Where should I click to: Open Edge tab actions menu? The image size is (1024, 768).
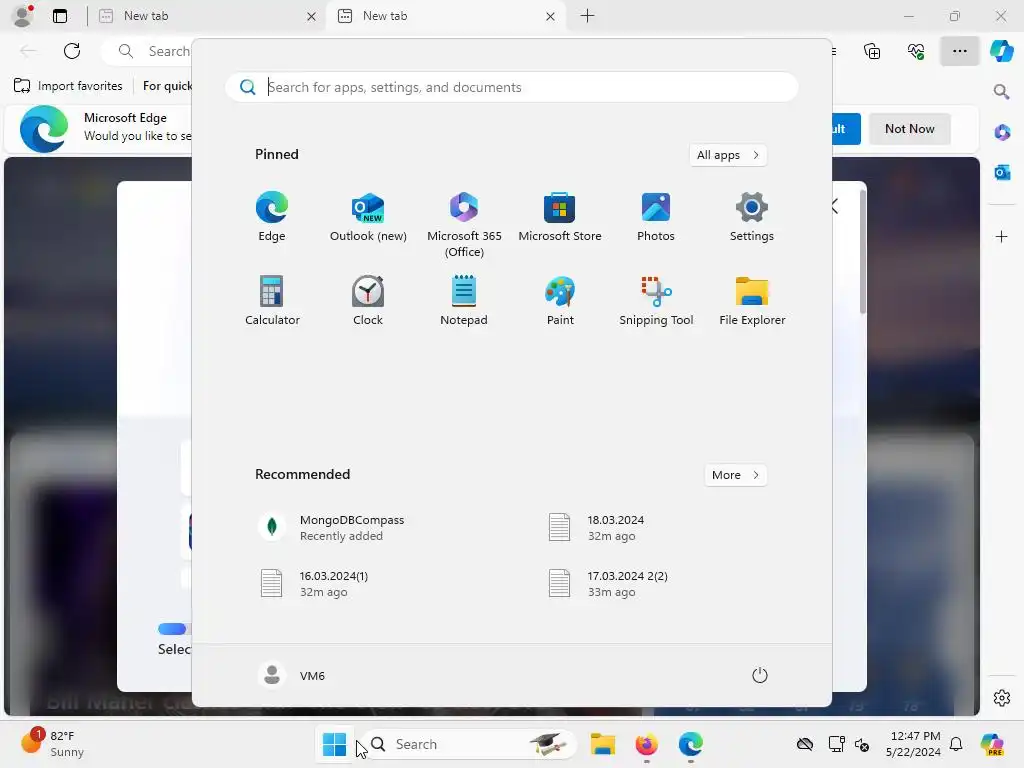tap(60, 16)
